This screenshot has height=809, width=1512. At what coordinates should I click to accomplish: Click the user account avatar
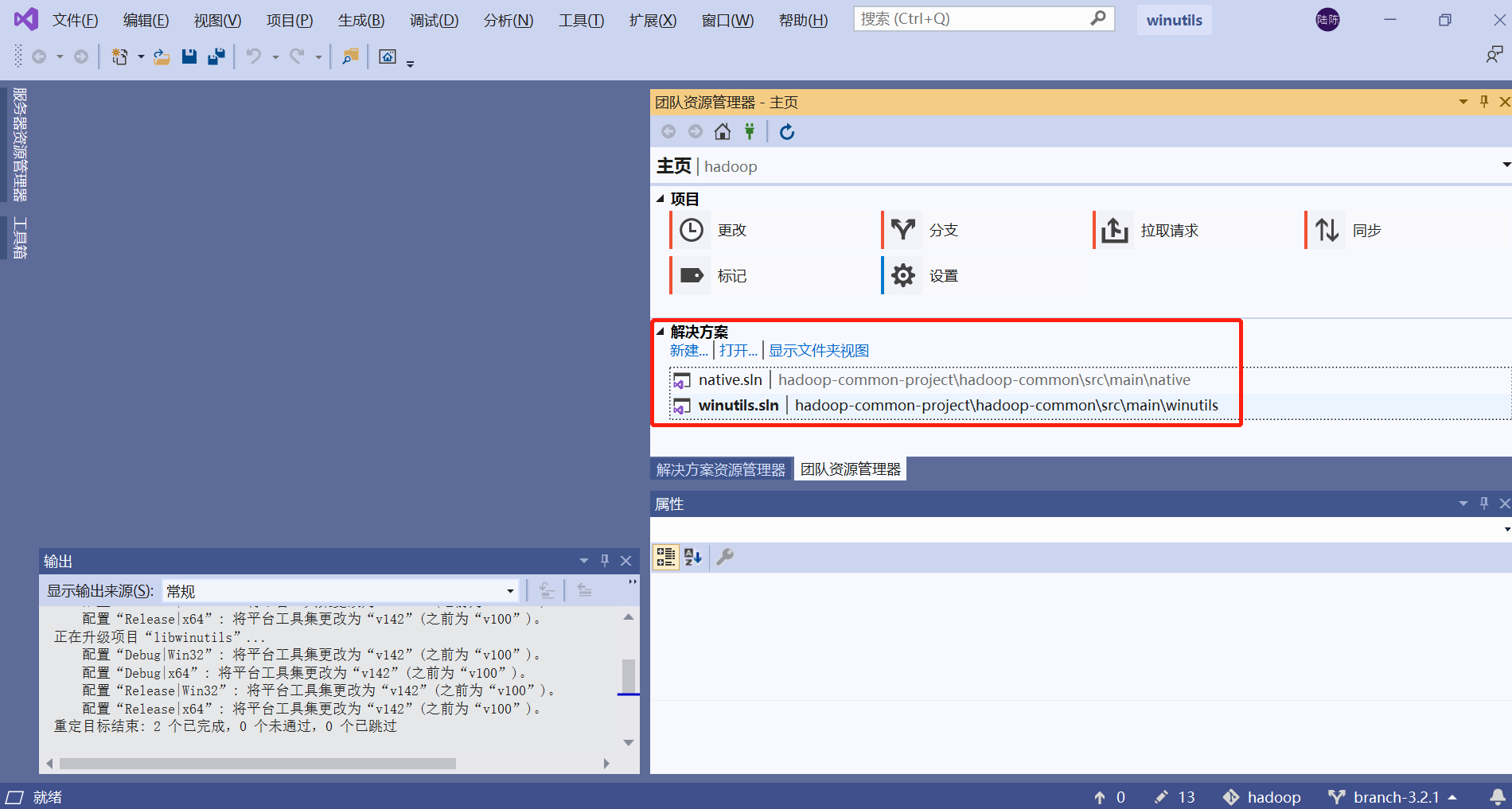pyautogui.click(x=1327, y=20)
